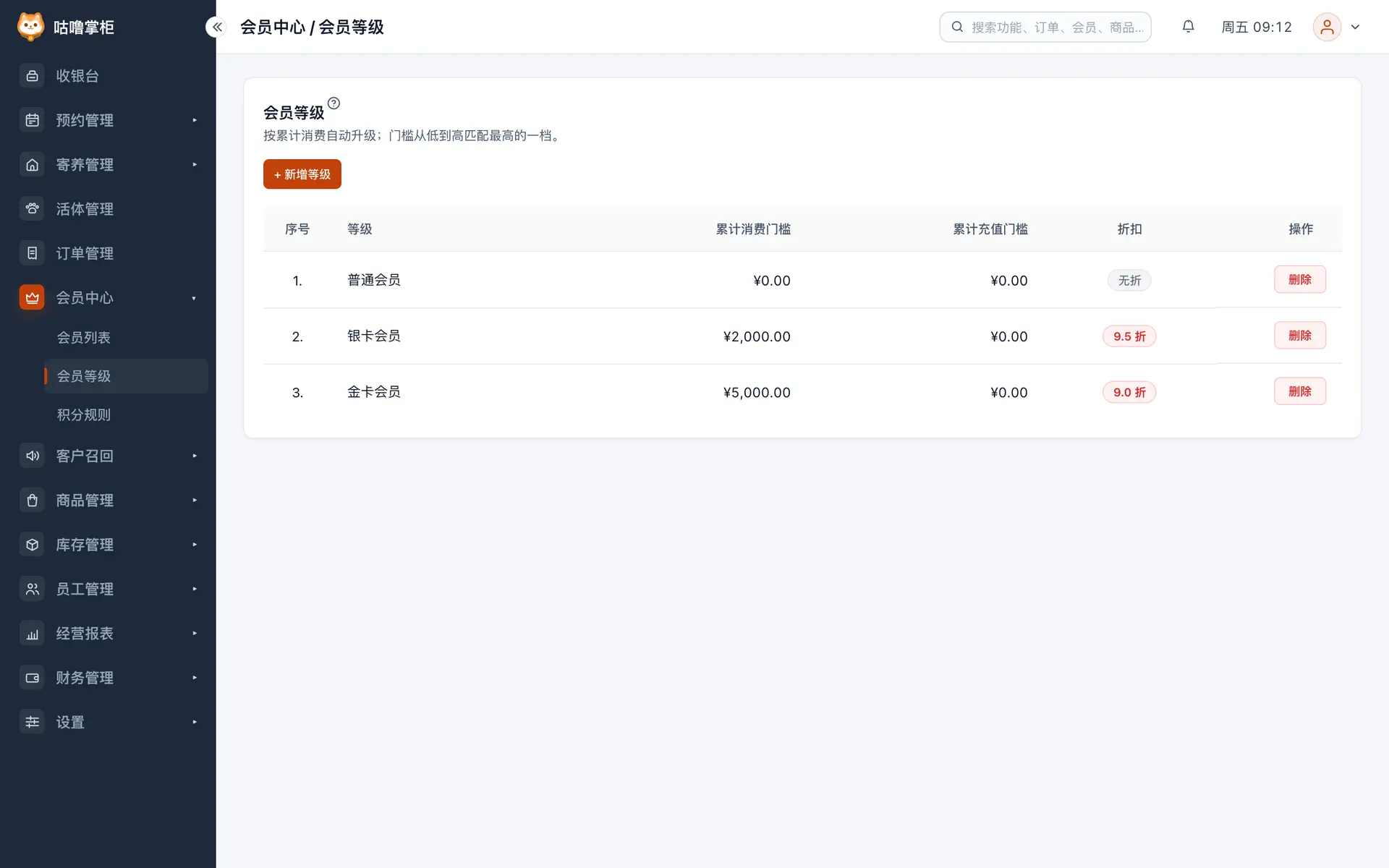
Task: Click the 库存管理 box icon
Action: tap(32, 545)
